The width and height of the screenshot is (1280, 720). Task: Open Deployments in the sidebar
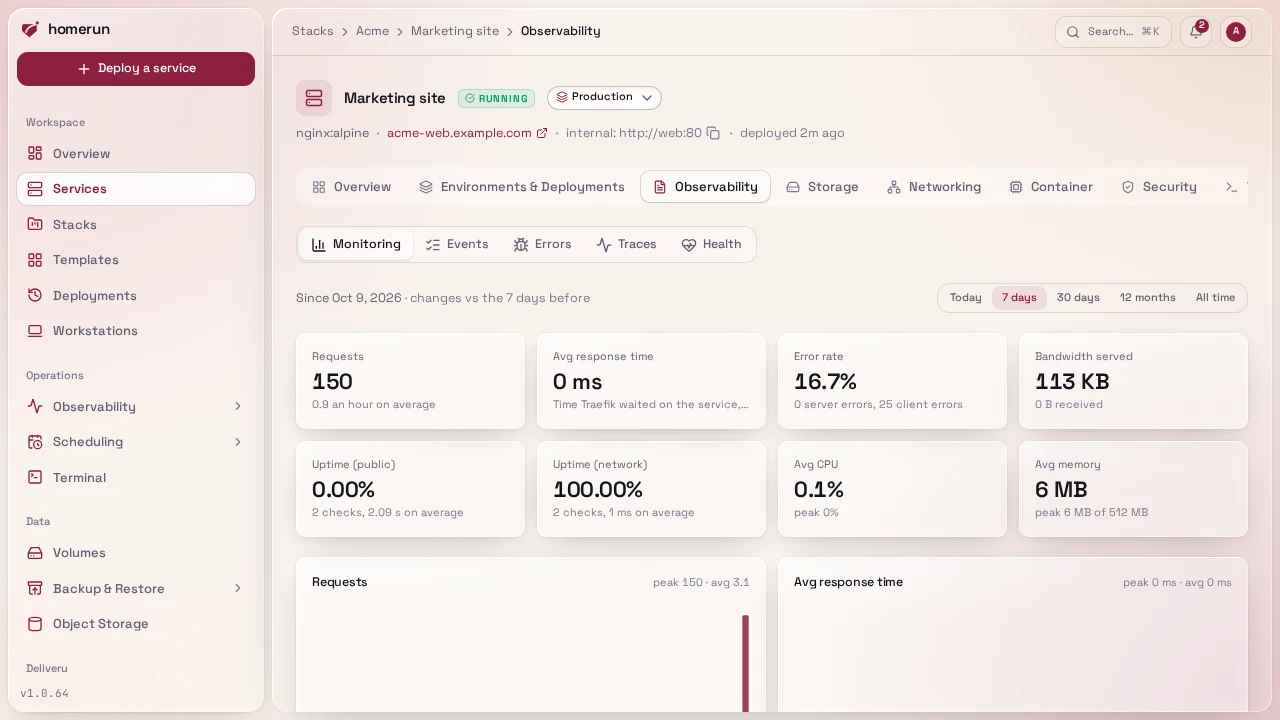(136, 296)
